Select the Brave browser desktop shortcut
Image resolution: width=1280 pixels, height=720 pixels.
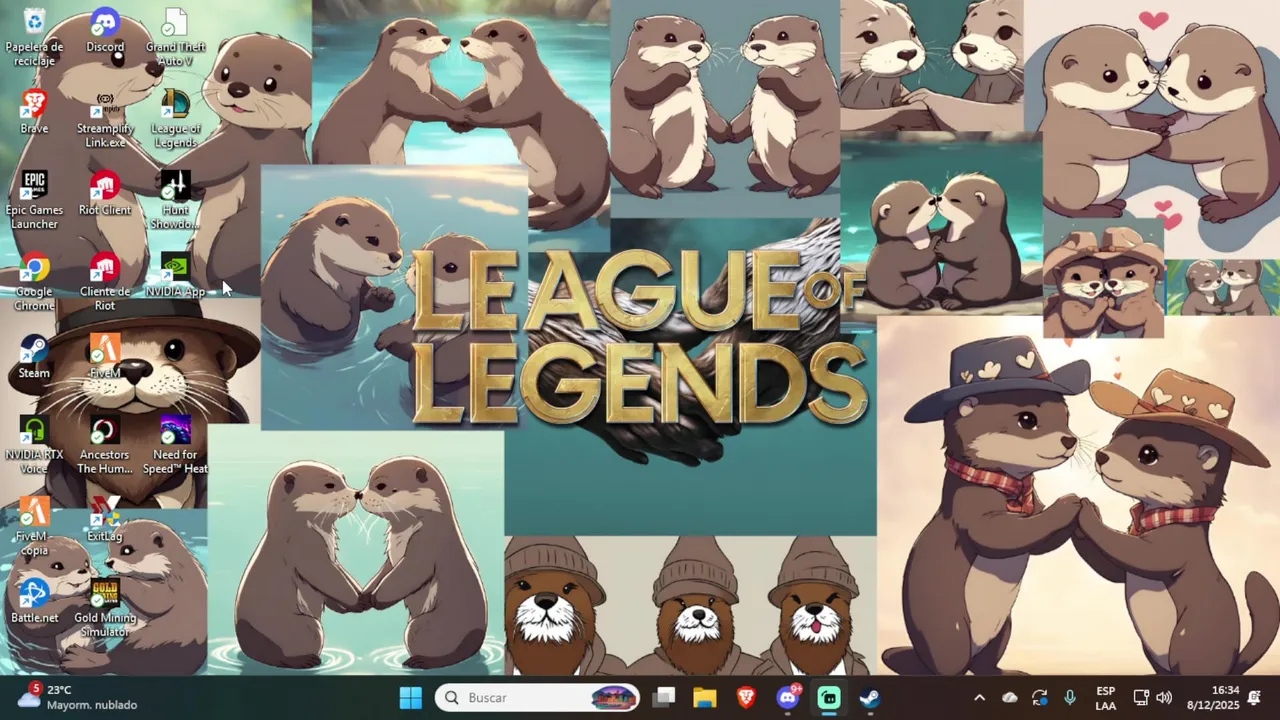coord(34,112)
